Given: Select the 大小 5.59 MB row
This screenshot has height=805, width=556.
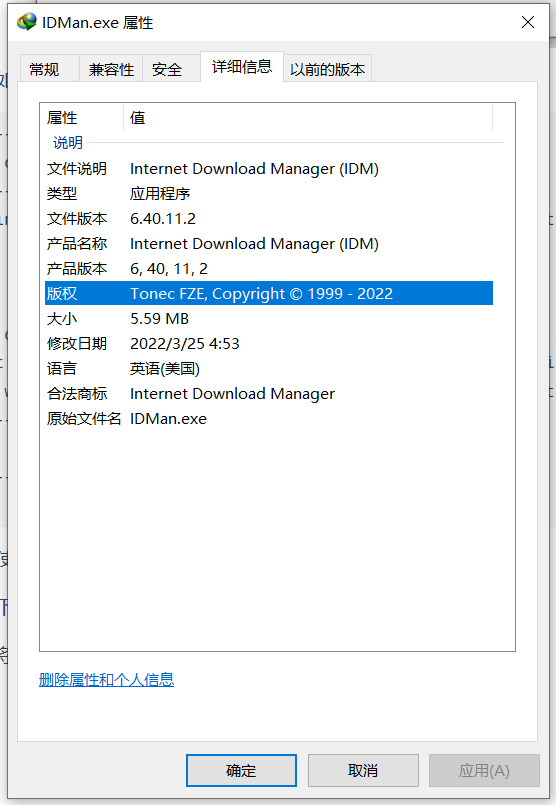Looking at the screenshot, I should point(269,319).
